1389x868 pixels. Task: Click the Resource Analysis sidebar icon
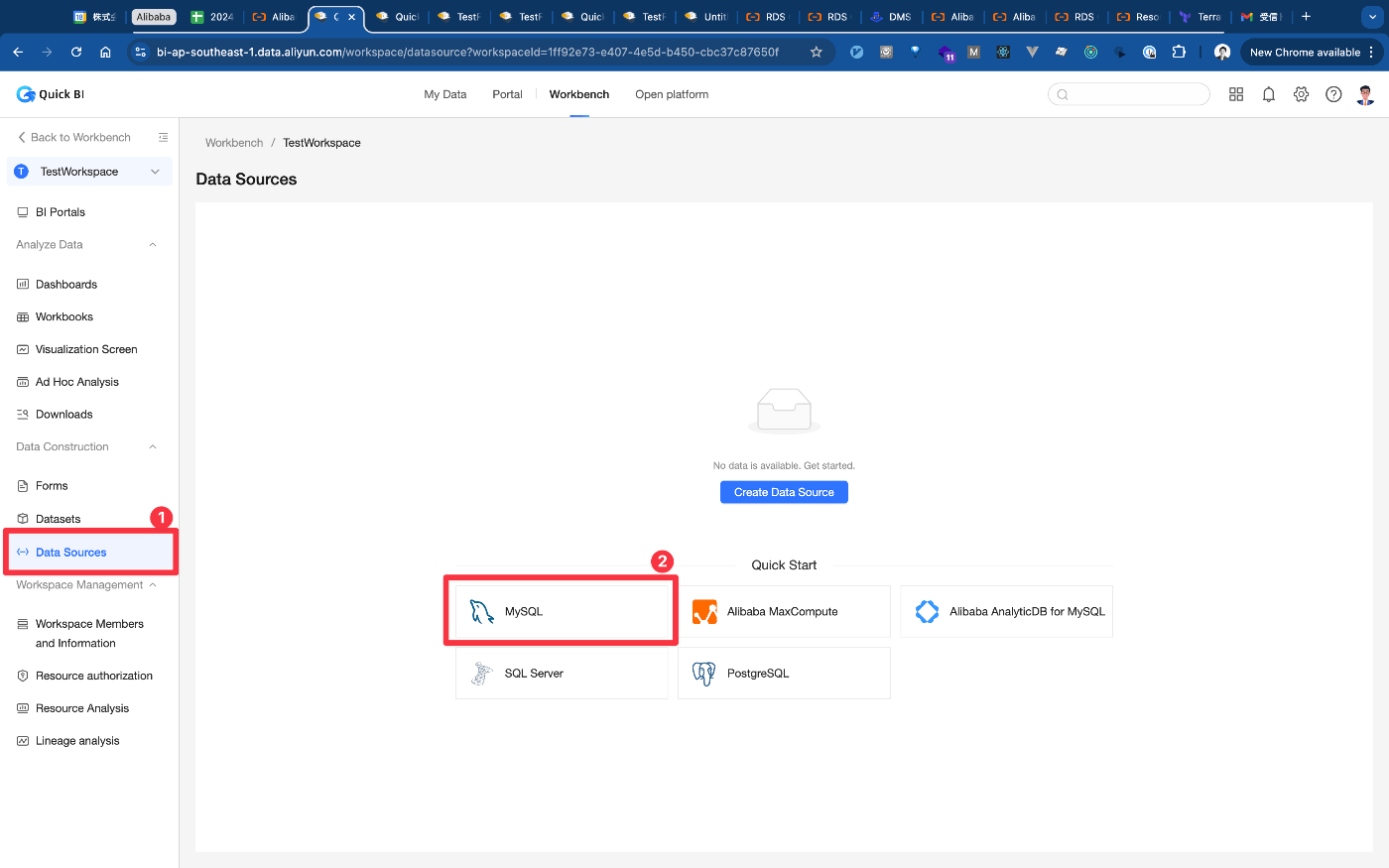[x=23, y=708]
